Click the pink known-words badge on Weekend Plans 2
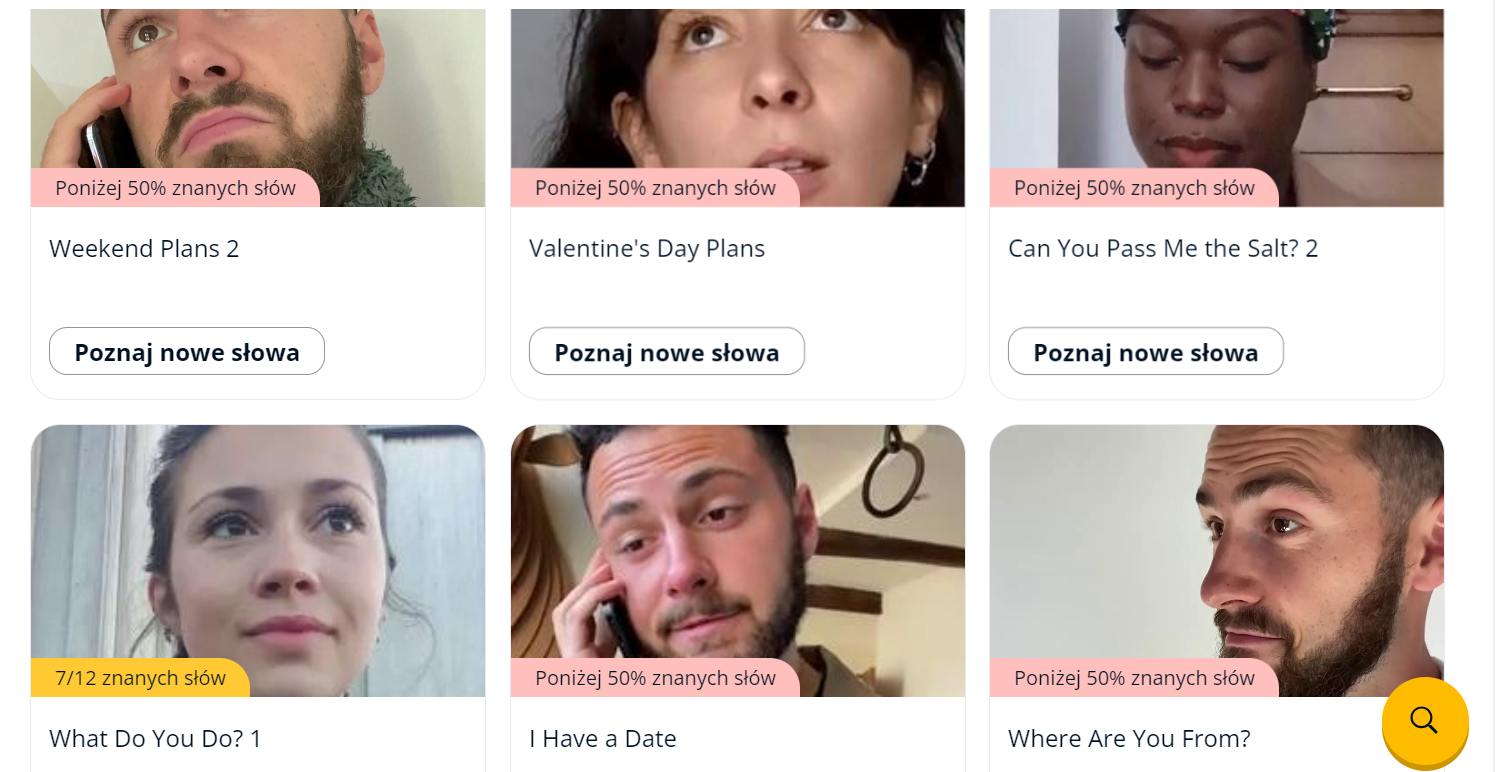1495x772 pixels. pos(175,188)
